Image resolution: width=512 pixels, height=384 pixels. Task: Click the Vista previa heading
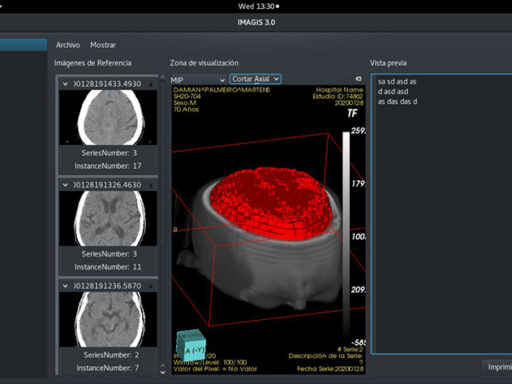coord(388,63)
